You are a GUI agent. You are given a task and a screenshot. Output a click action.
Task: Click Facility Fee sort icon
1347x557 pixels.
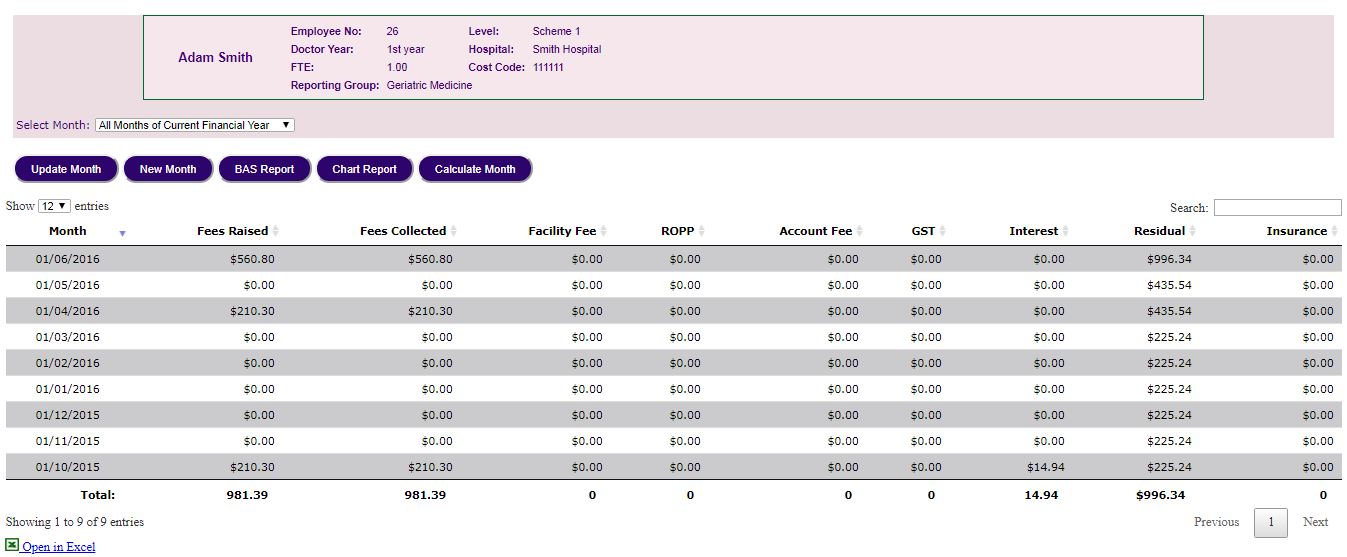coord(603,231)
